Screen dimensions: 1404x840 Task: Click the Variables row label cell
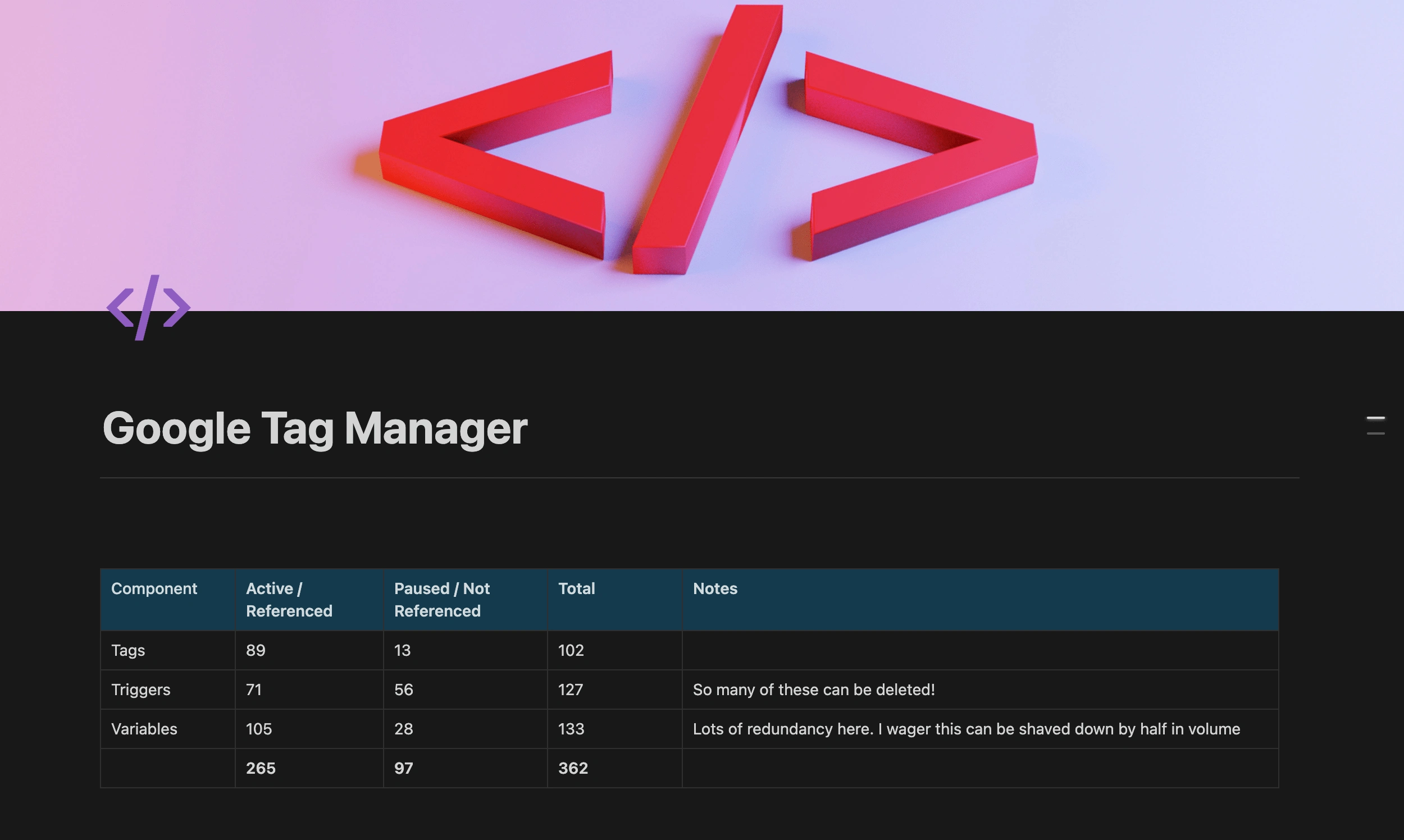pyautogui.click(x=167, y=729)
